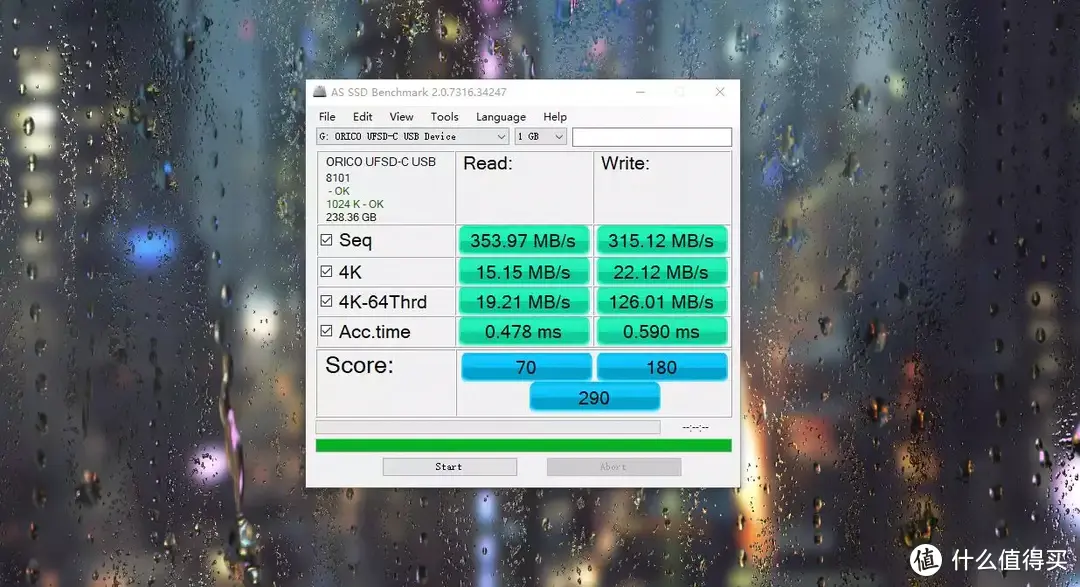The height and width of the screenshot is (587, 1080).
Task: Click the 4K-64Thrd read result 19.21 MB/s
Action: point(523,302)
